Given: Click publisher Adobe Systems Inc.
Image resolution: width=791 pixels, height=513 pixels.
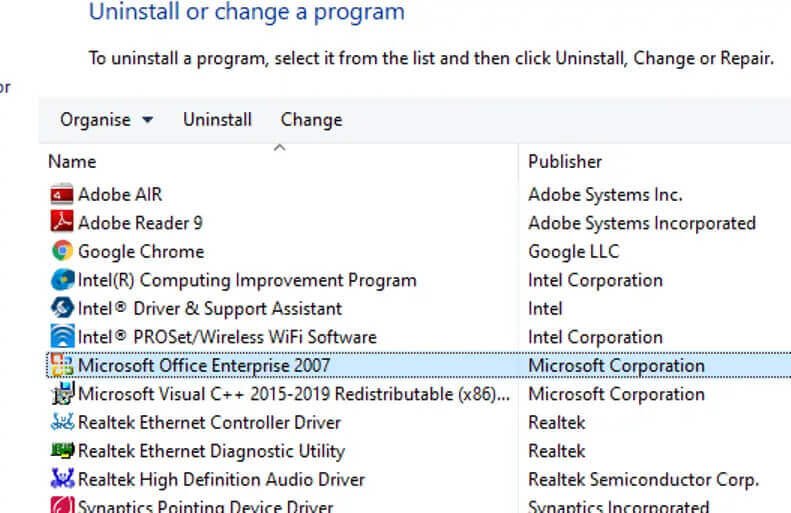Looking at the screenshot, I should pos(605,195).
